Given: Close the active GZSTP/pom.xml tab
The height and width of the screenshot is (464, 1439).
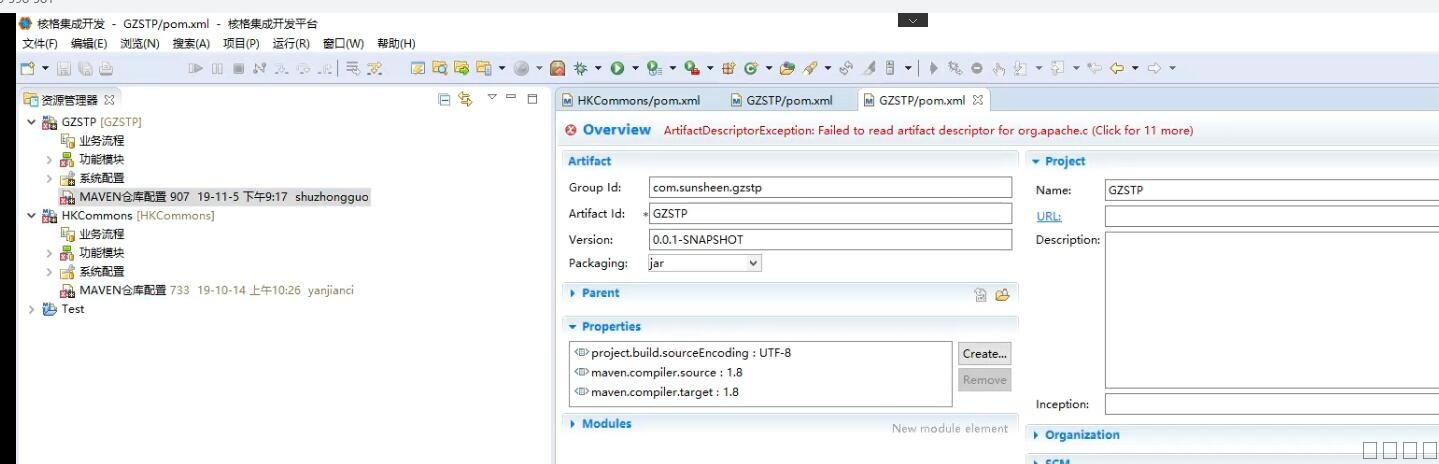Looking at the screenshot, I should click(x=978, y=100).
